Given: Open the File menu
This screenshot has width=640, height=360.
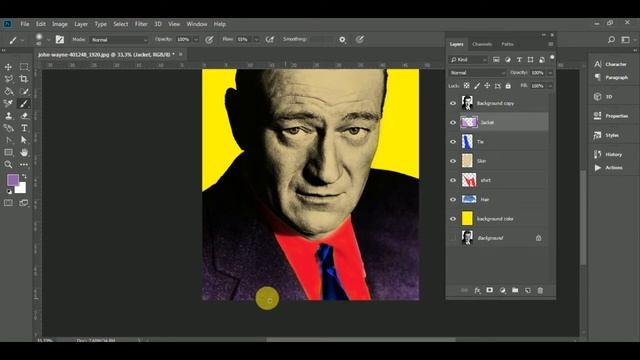Looking at the screenshot, I should [x=25, y=24].
